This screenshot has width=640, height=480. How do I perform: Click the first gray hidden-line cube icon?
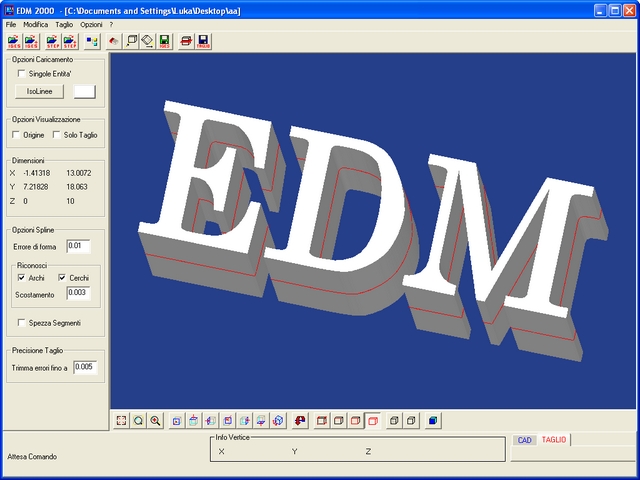click(394, 420)
